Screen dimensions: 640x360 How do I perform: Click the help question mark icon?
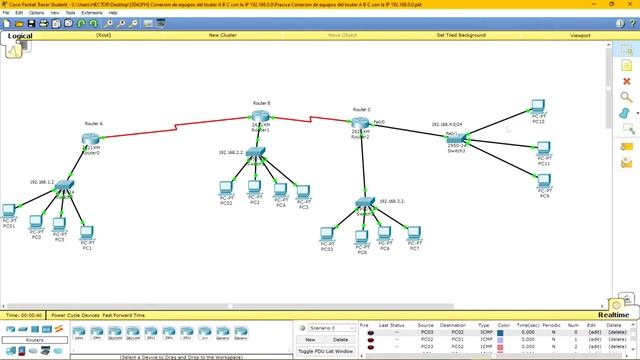(x=632, y=24)
